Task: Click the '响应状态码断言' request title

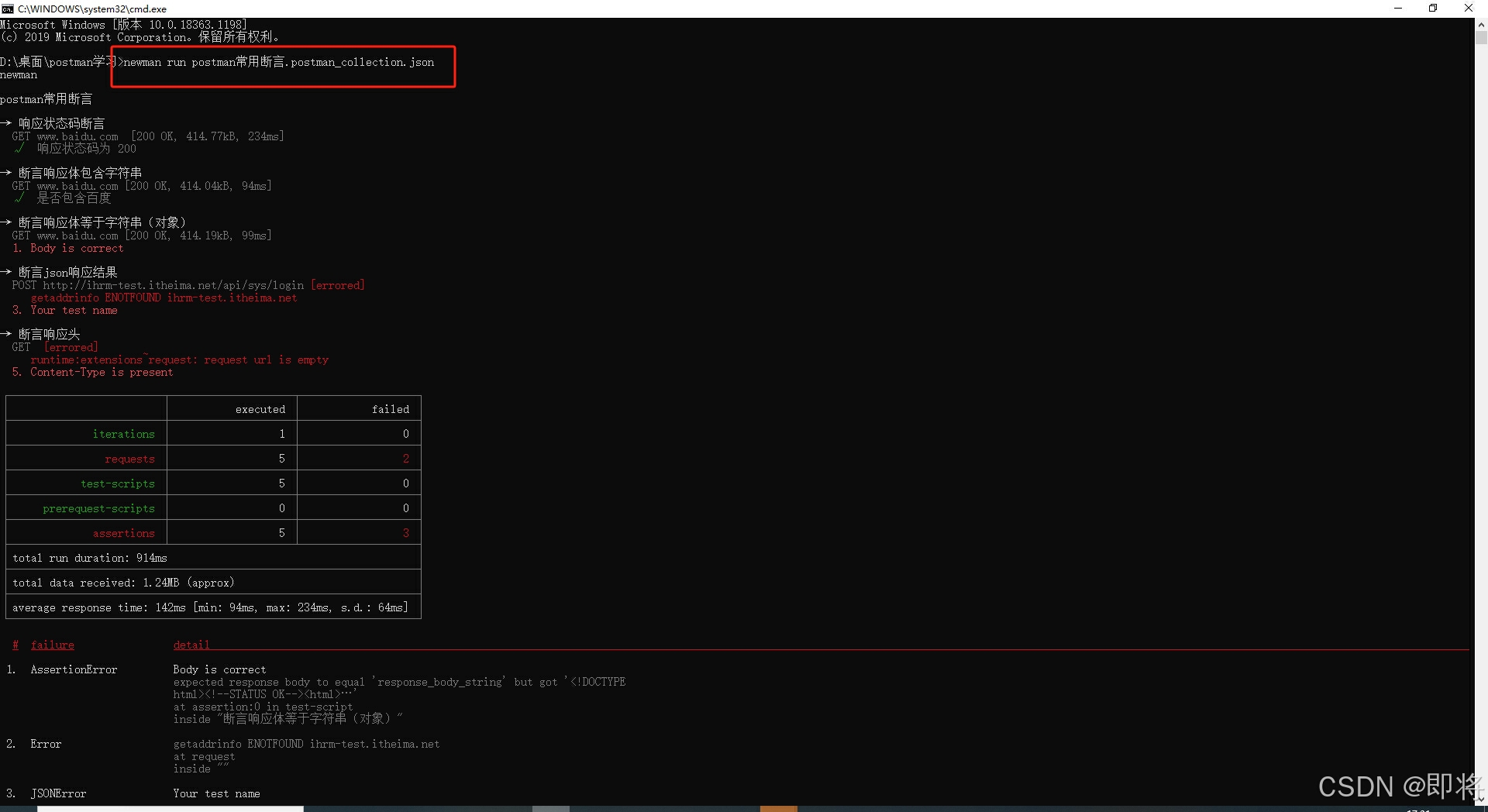Action: (x=61, y=124)
